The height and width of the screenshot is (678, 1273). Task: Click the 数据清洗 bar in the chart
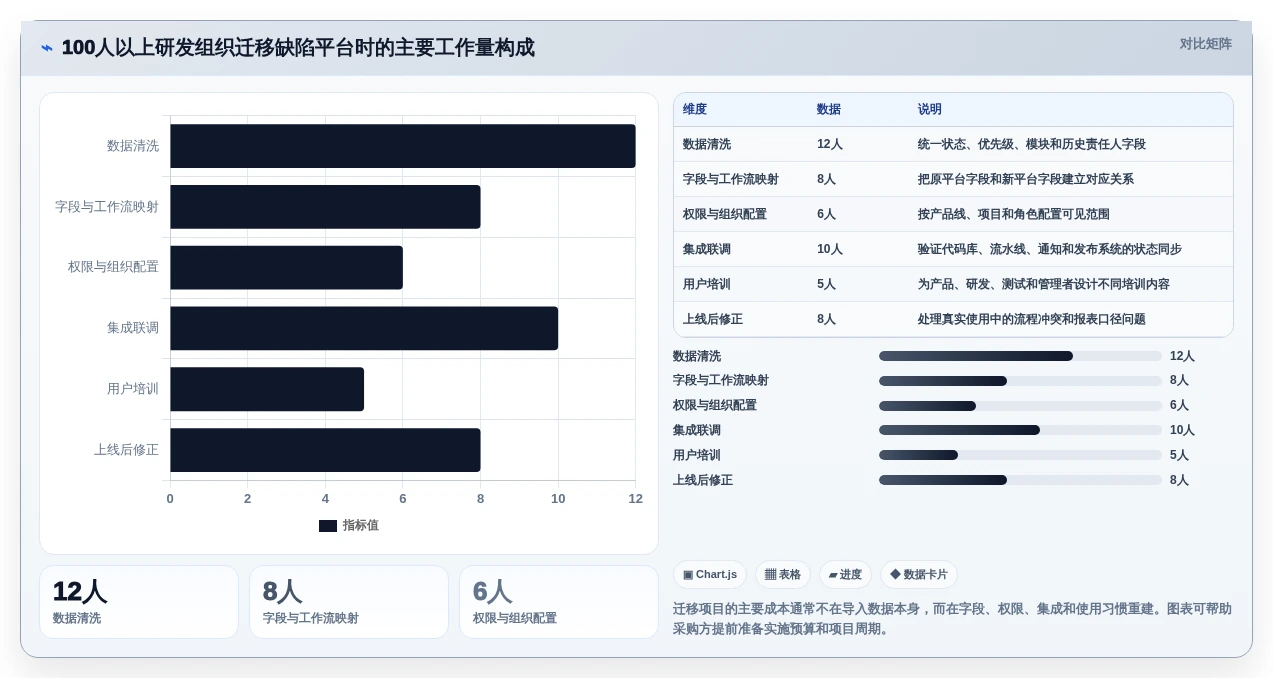(x=403, y=146)
